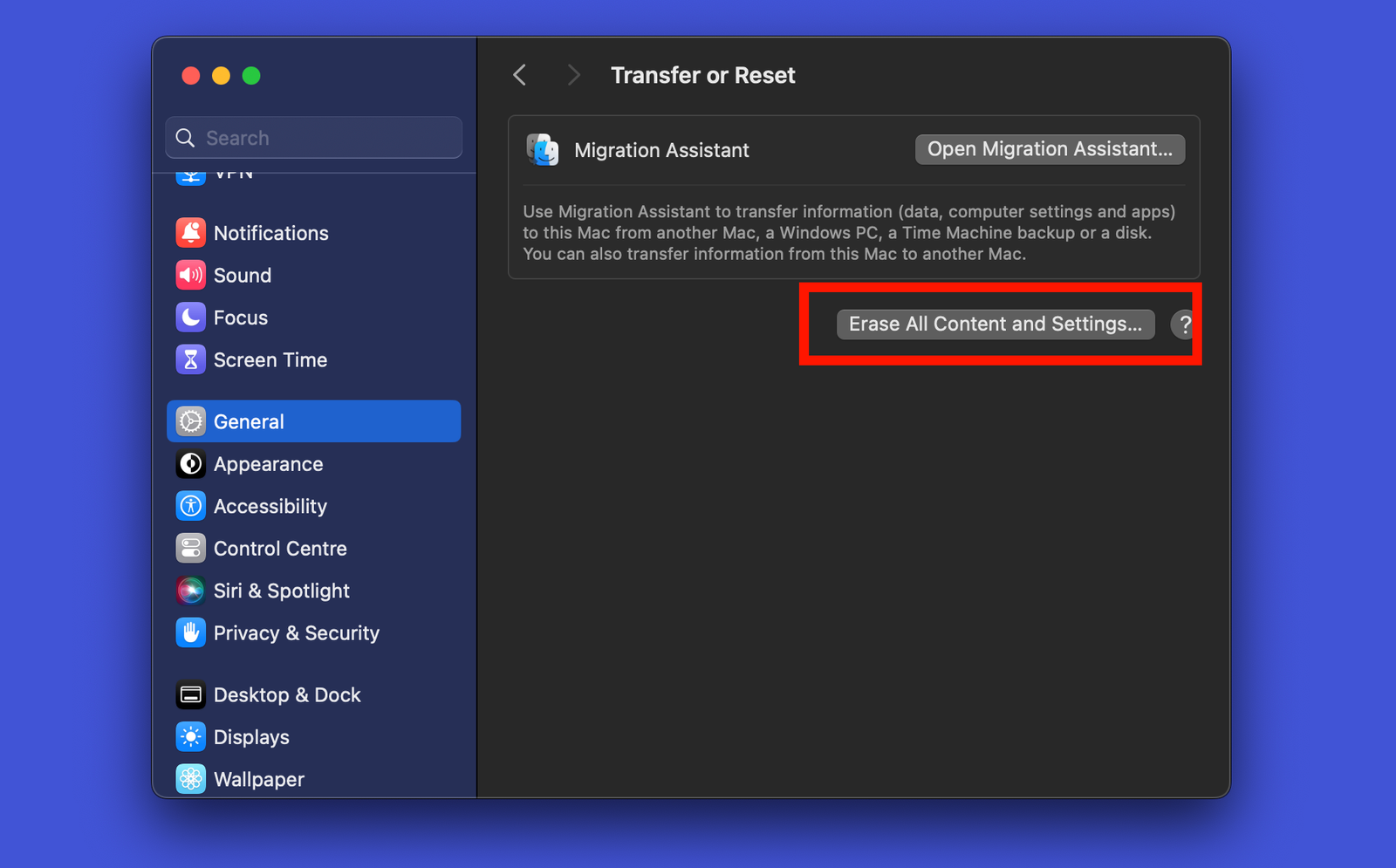The height and width of the screenshot is (868, 1396).
Task: Select Accessibility in the sidebar
Action: [x=270, y=506]
